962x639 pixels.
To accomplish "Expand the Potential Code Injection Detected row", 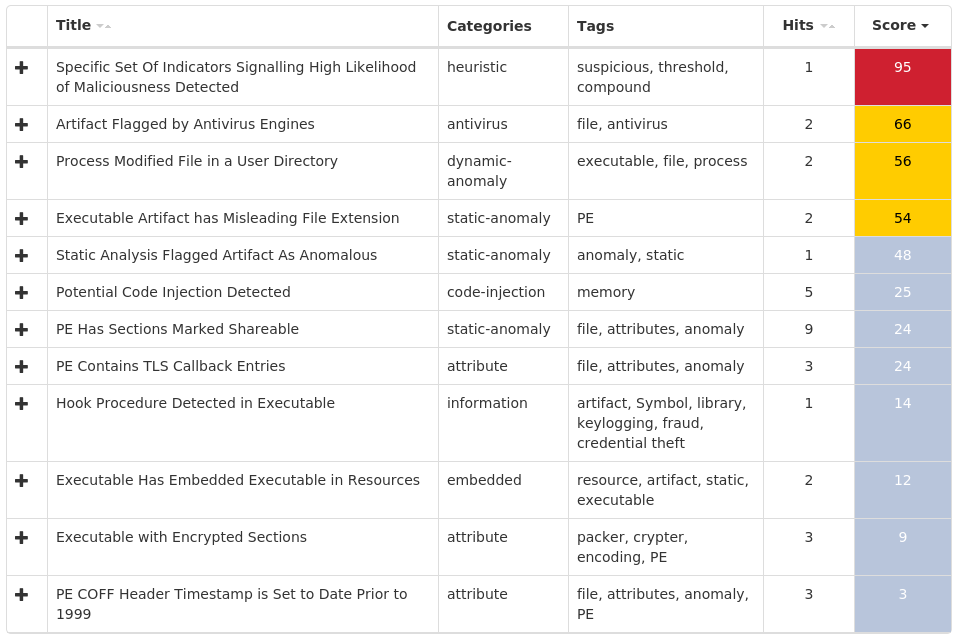I will click(21, 292).
